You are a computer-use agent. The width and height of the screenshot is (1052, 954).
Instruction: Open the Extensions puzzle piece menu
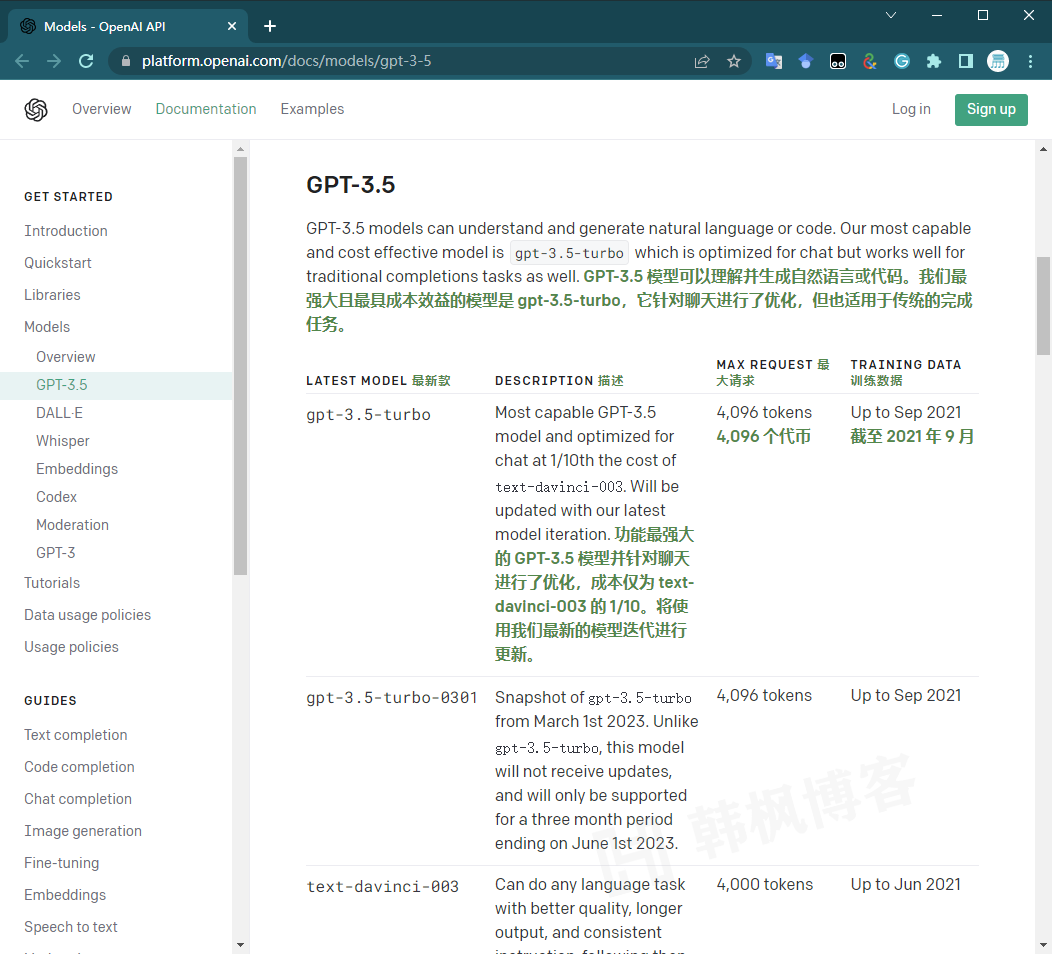[934, 61]
